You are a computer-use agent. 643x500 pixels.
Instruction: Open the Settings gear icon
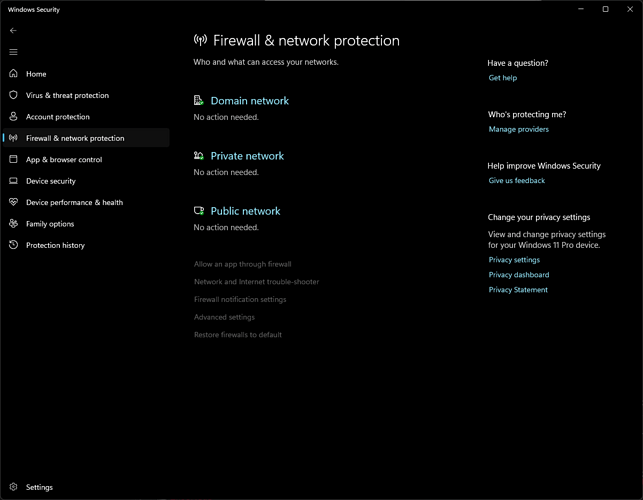pyautogui.click(x=13, y=487)
